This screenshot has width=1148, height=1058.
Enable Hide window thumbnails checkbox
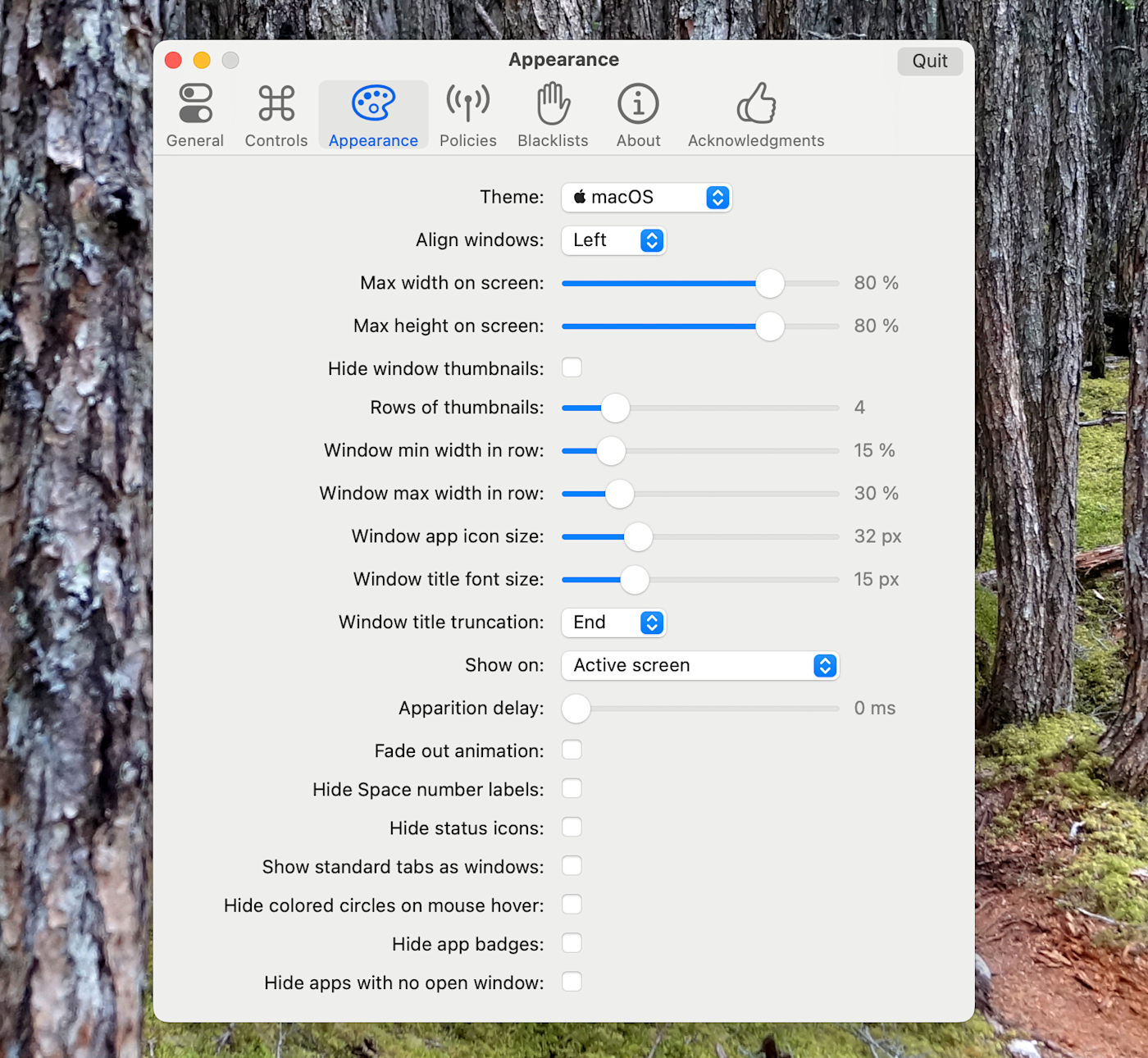click(x=572, y=367)
